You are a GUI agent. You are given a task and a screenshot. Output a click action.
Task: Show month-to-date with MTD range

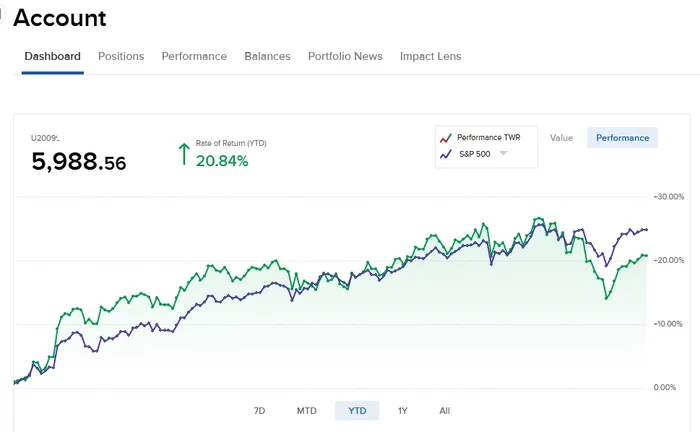pos(307,411)
